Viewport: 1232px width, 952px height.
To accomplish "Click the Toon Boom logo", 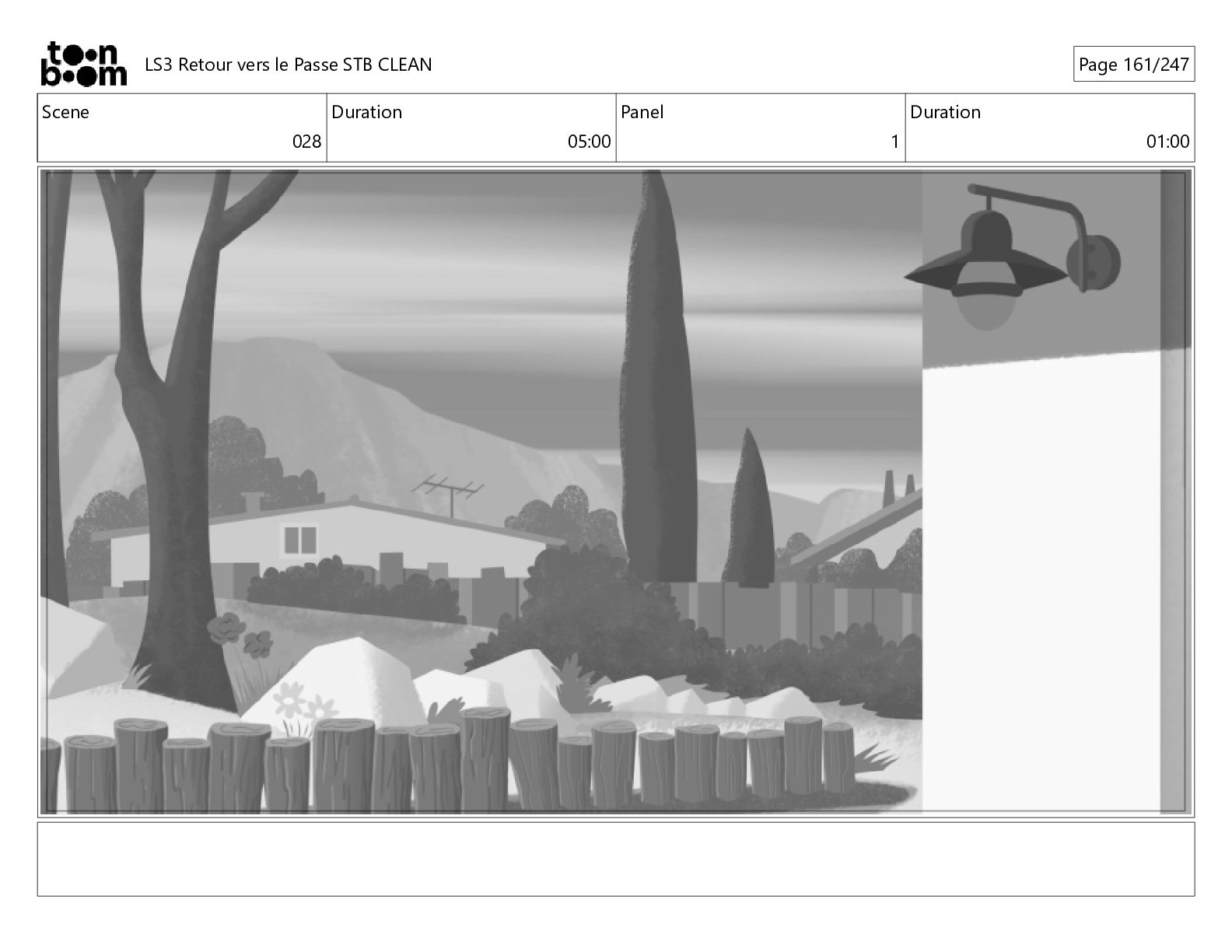I will tap(83, 64).
